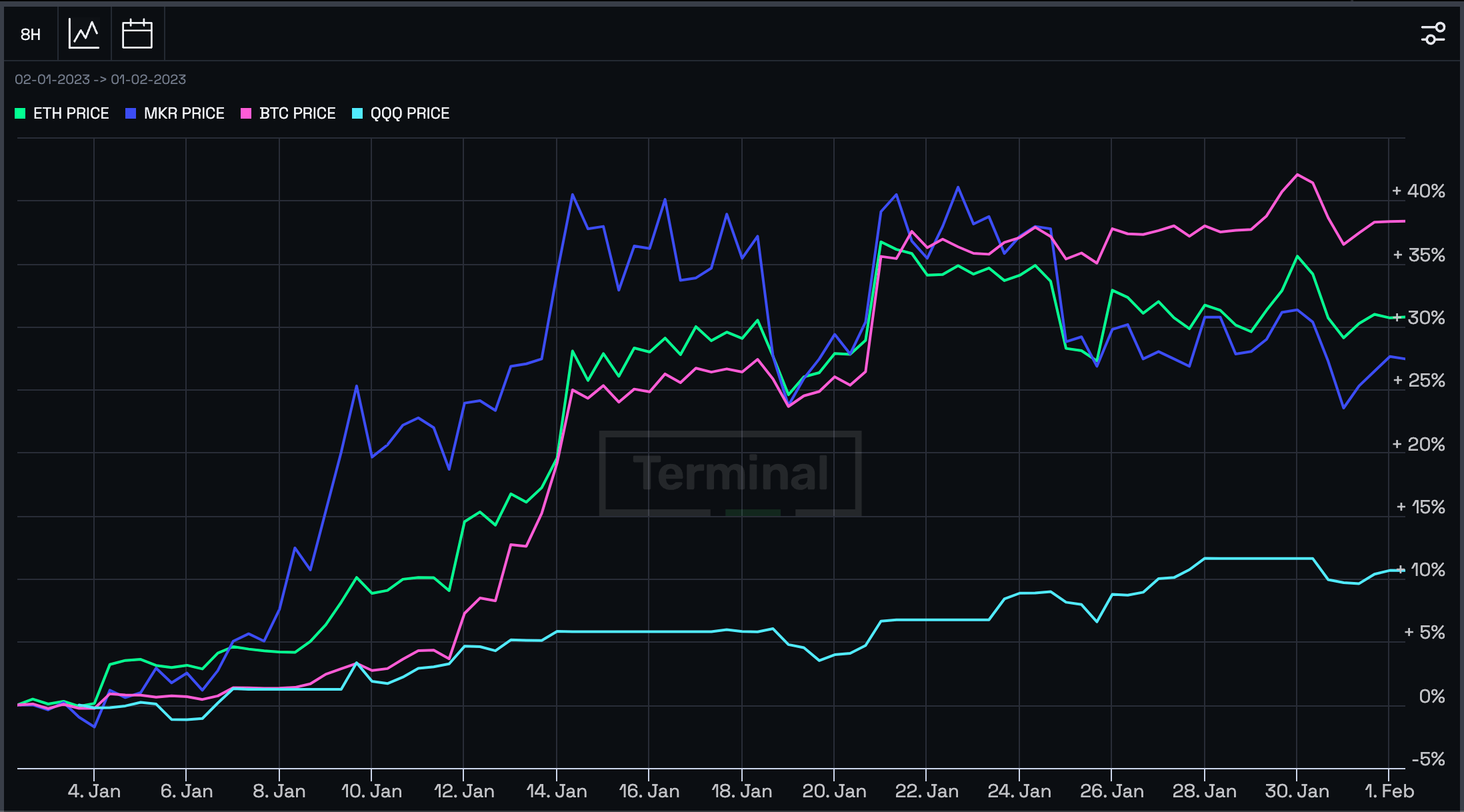Click the 22. Jan axis label
The width and height of the screenshot is (1464, 812).
click(x=927, y=791)
